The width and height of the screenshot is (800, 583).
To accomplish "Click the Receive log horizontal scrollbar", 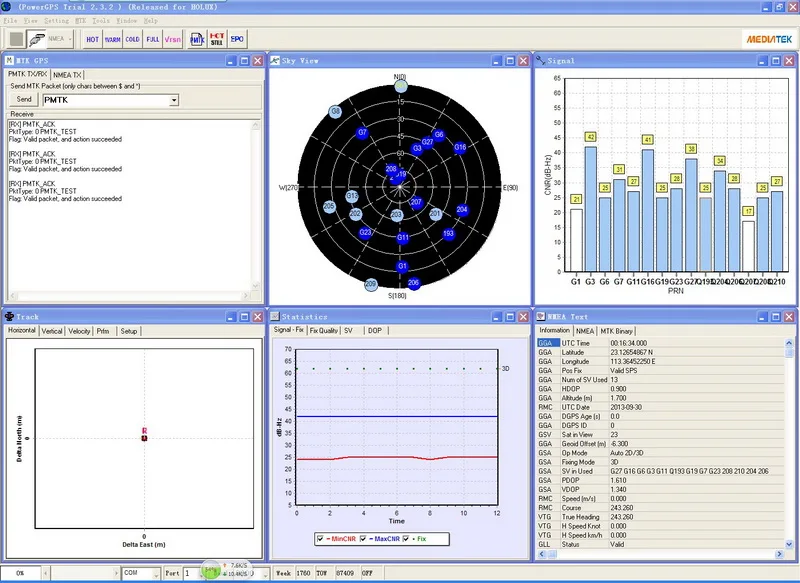I will tap(130, 295).
